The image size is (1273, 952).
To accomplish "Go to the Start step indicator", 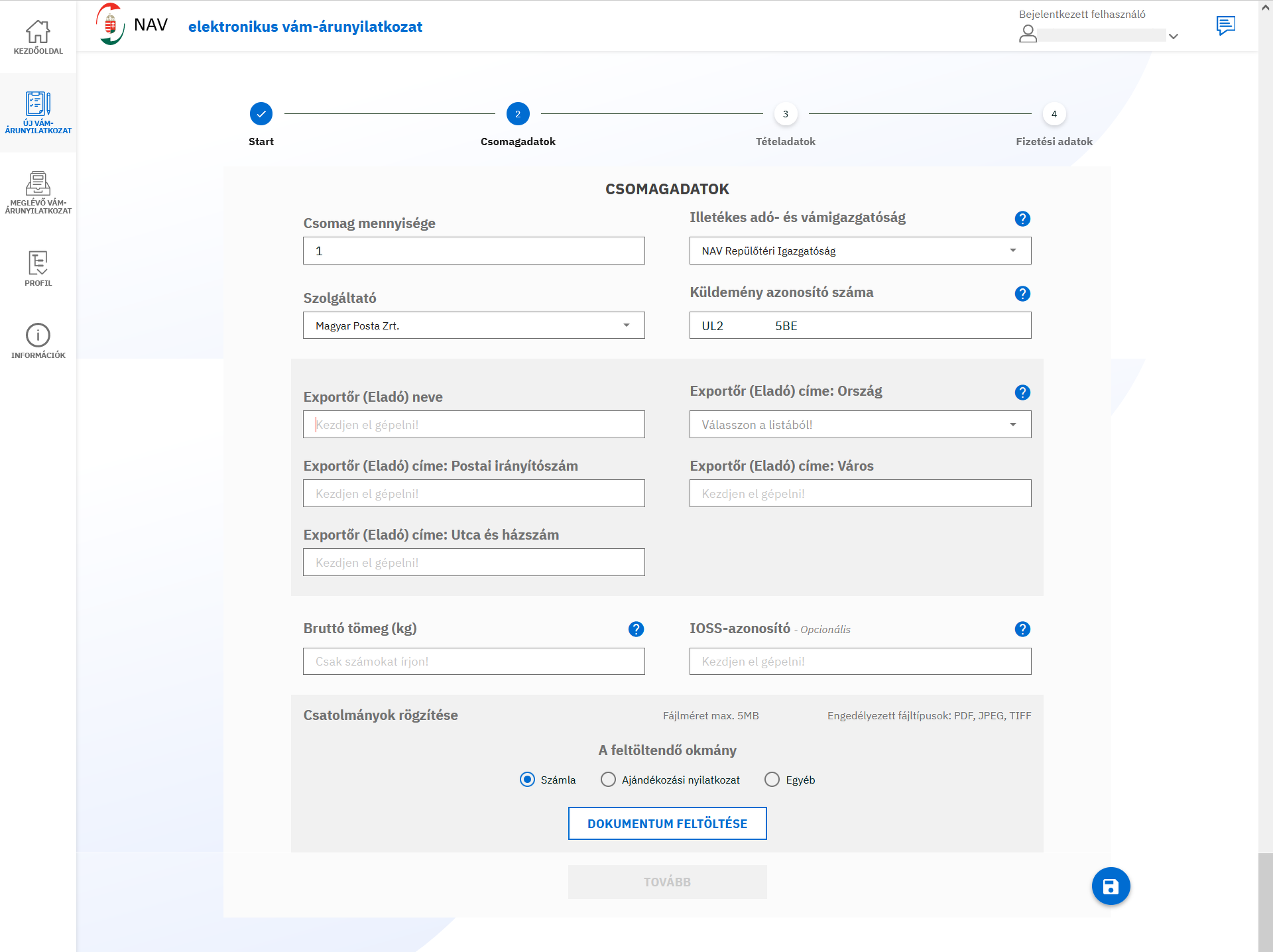I will coord(261,114).
